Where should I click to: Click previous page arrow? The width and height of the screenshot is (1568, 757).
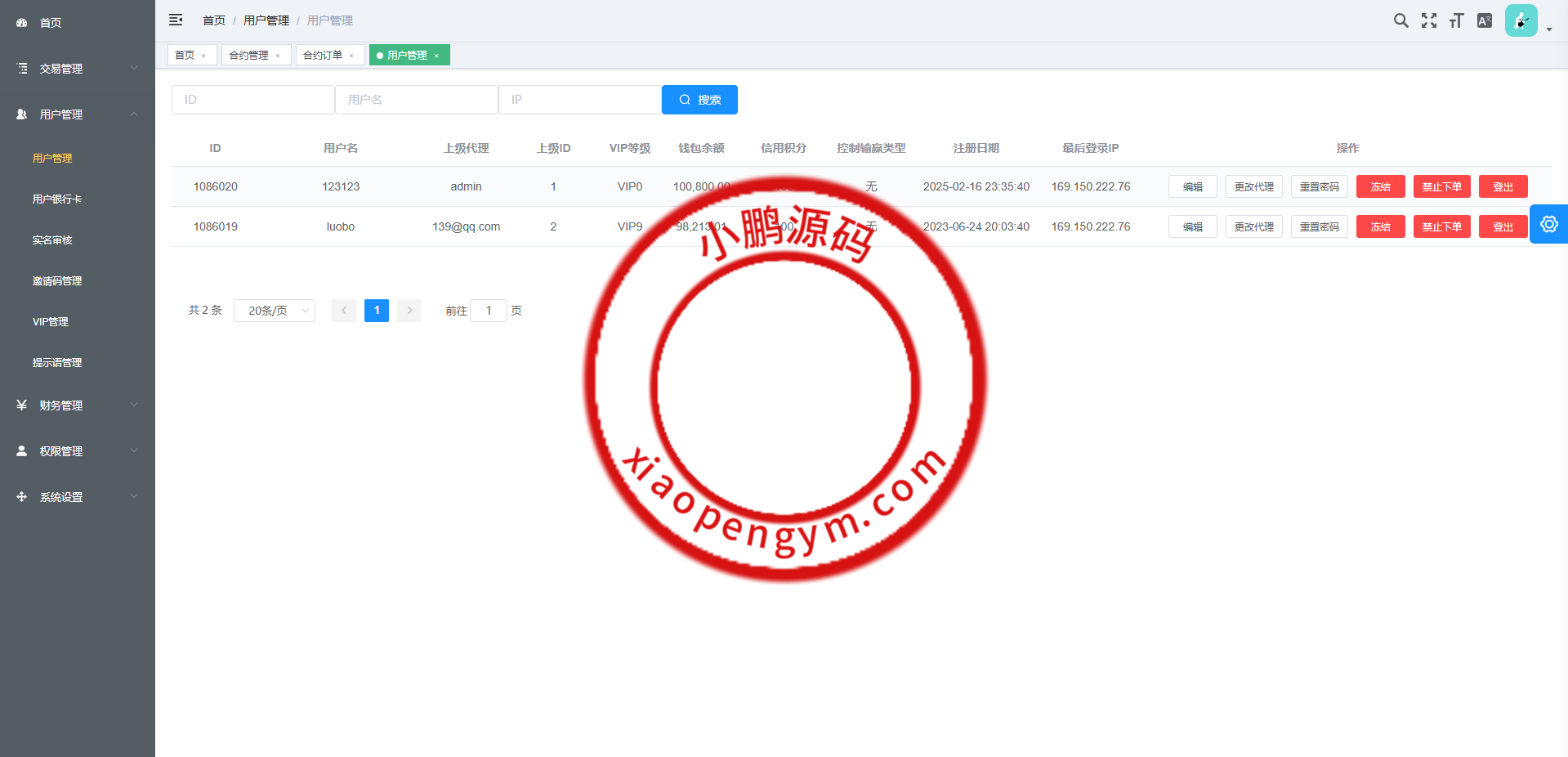tap(344, 311)
